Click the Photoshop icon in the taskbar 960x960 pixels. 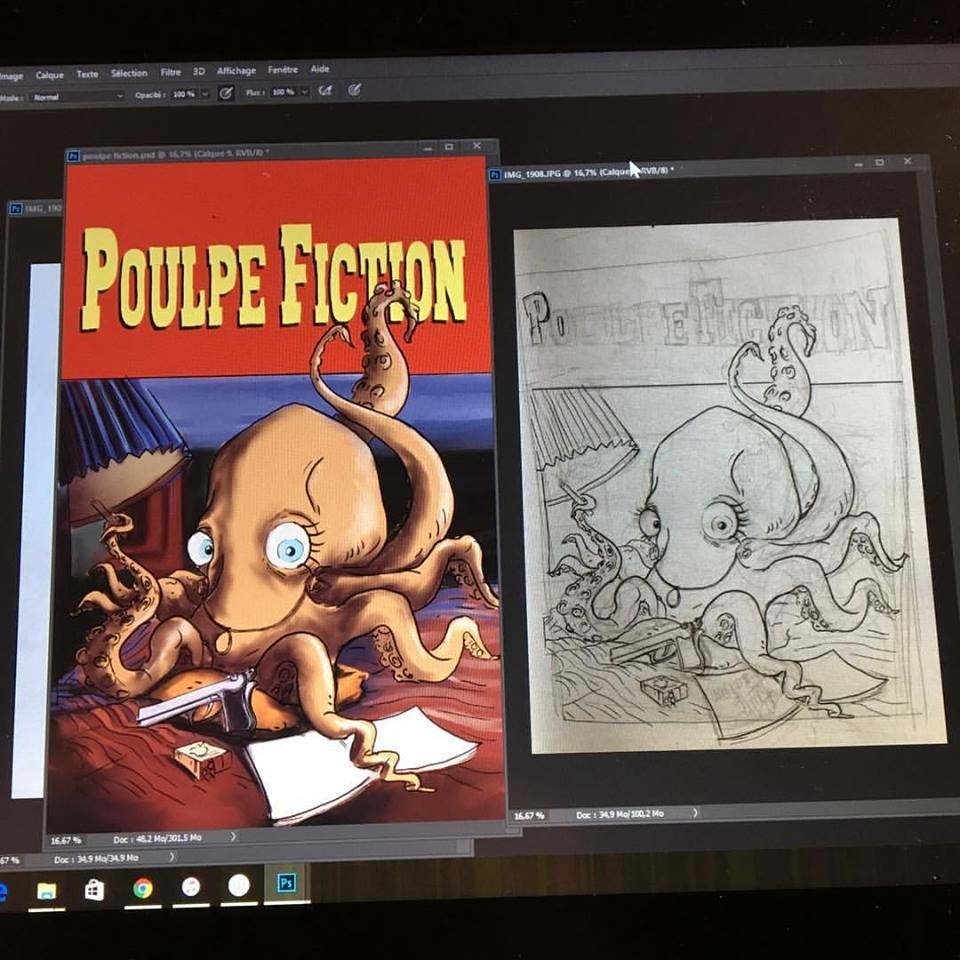coord(287,883)
